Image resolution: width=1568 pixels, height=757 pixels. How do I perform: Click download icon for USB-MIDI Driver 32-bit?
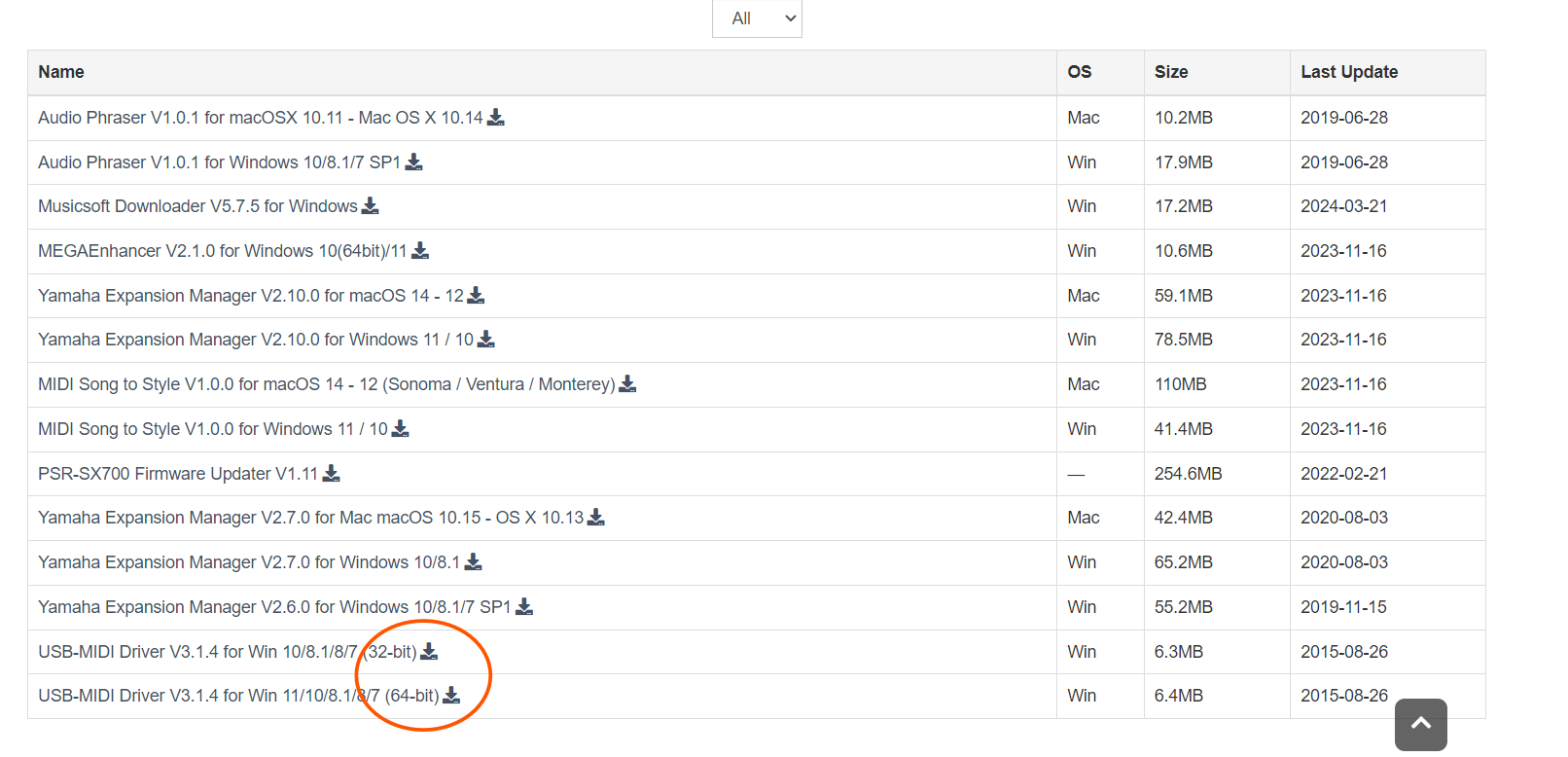click(x=429, y=651)
